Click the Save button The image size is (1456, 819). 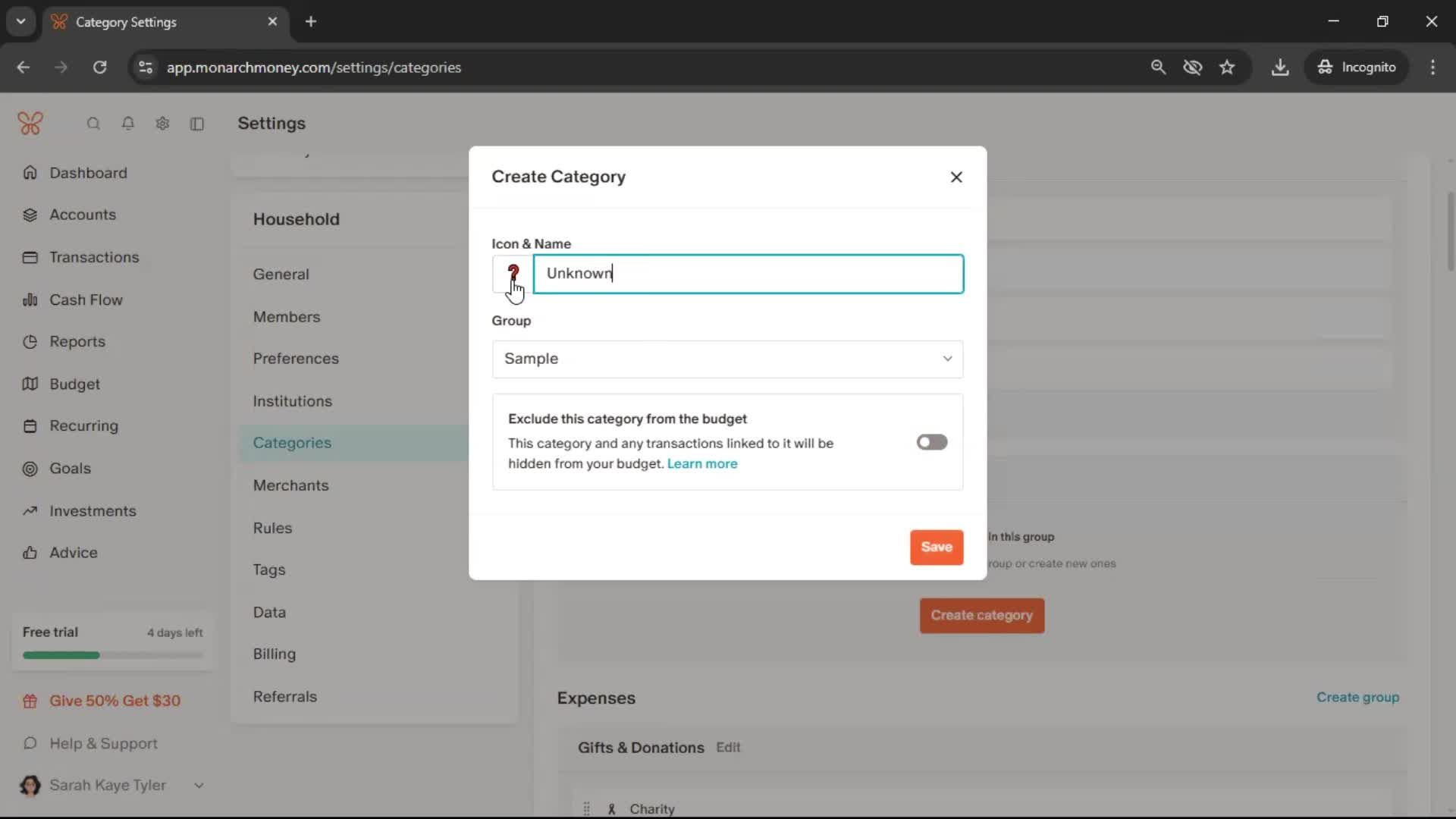point(936,547)
